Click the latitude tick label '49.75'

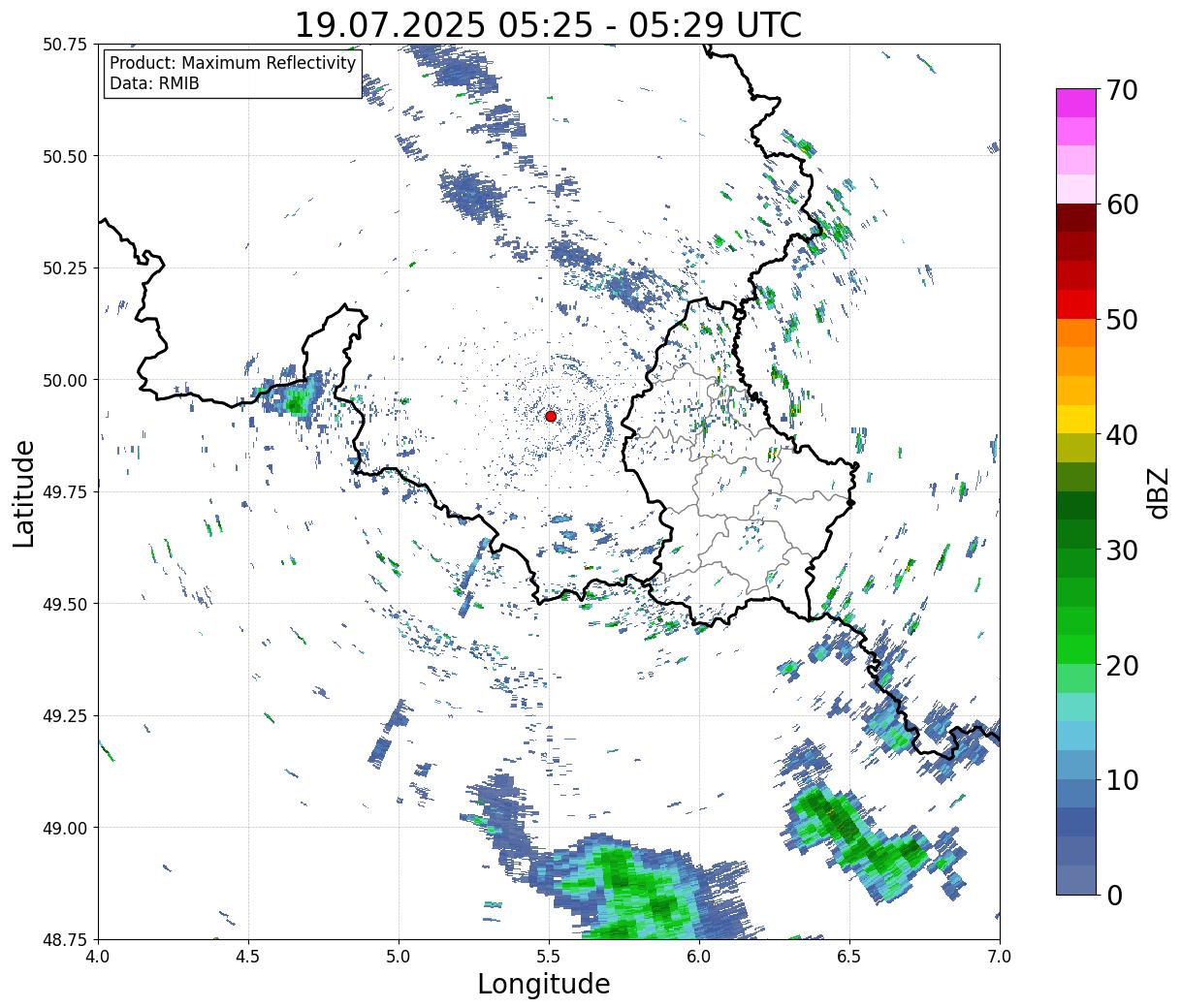click(65, 492)
